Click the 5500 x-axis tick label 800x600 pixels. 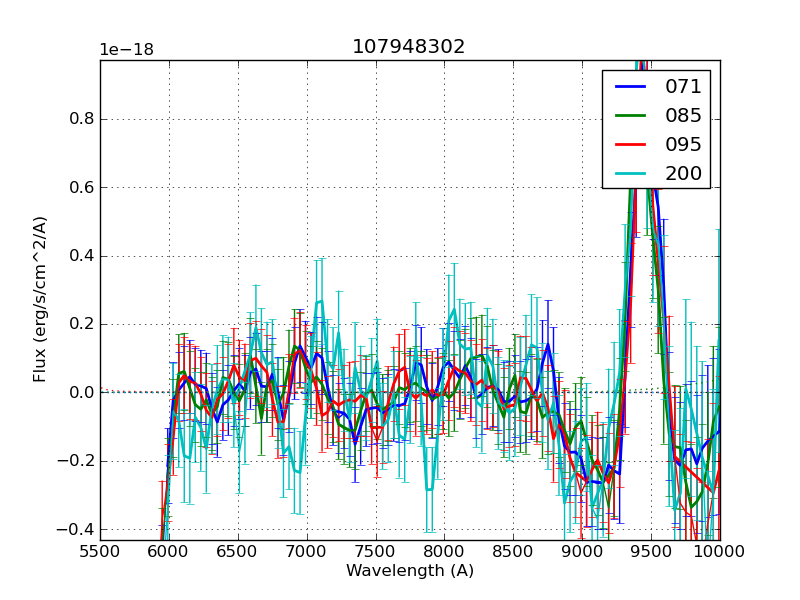coord(100,550)
